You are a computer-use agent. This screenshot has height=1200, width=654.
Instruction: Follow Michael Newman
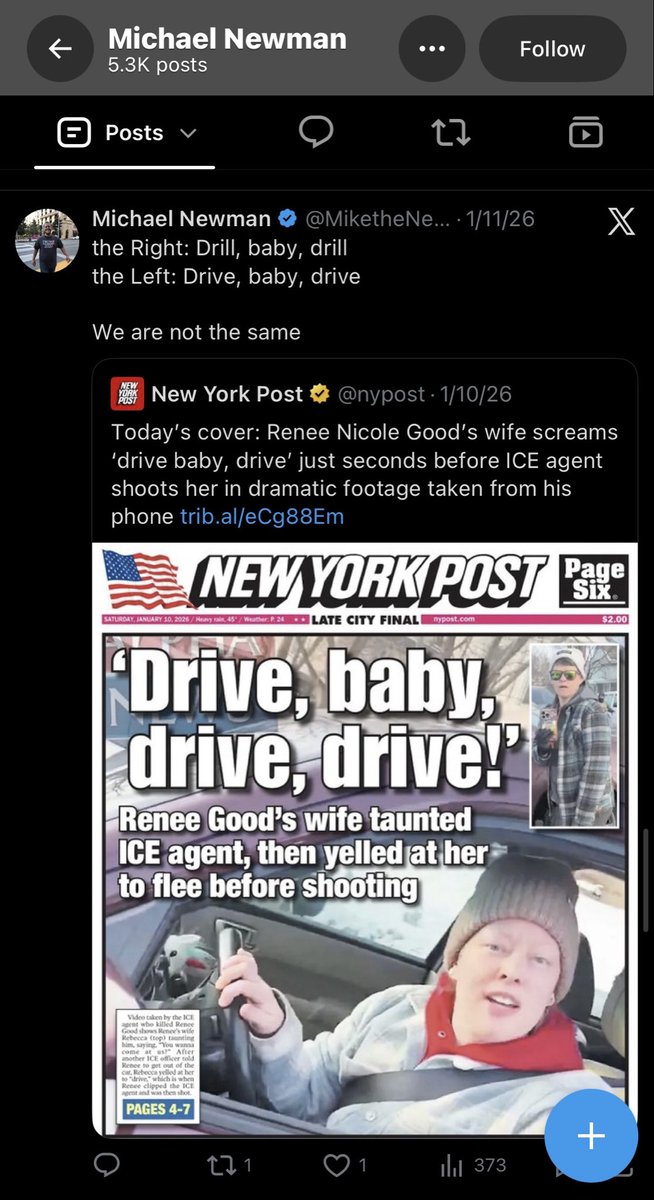[552, 49]
